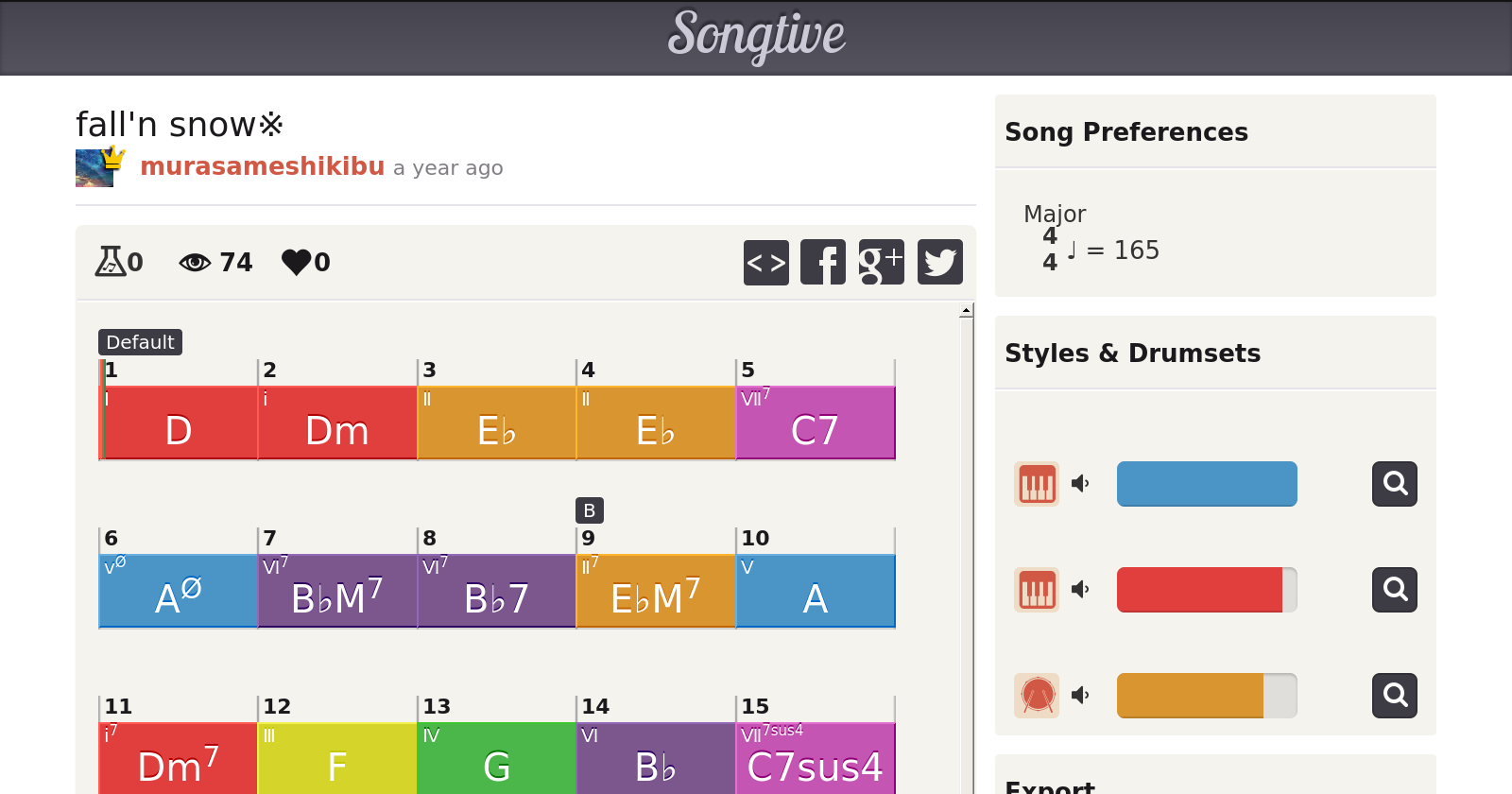The height and width of the screenshot is (794, 1512).
Task: Mute the blue keyboard track
Action: tap(1080, 484)
